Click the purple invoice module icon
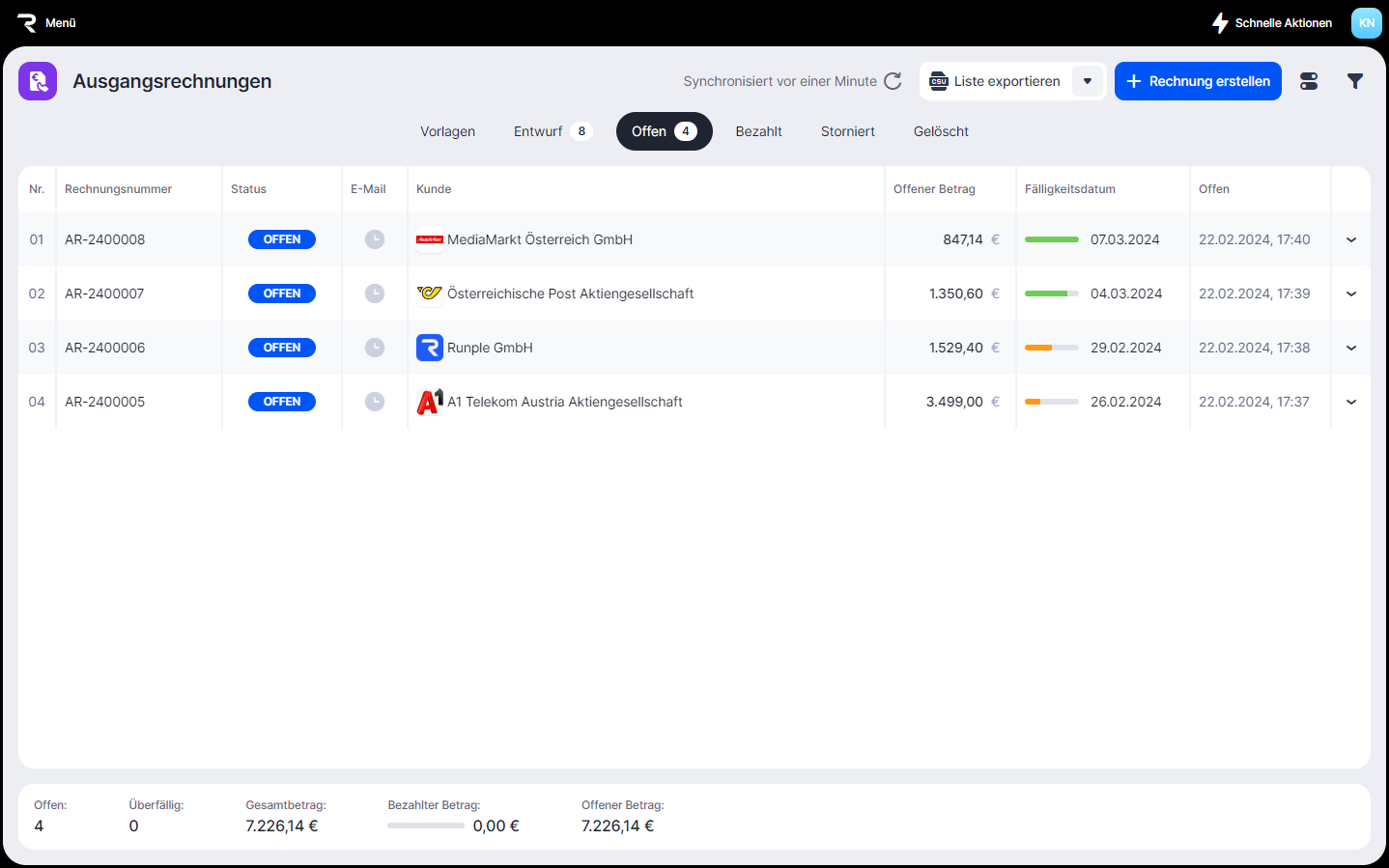This screenshot has height=868, width=1389. click(38, 81)
